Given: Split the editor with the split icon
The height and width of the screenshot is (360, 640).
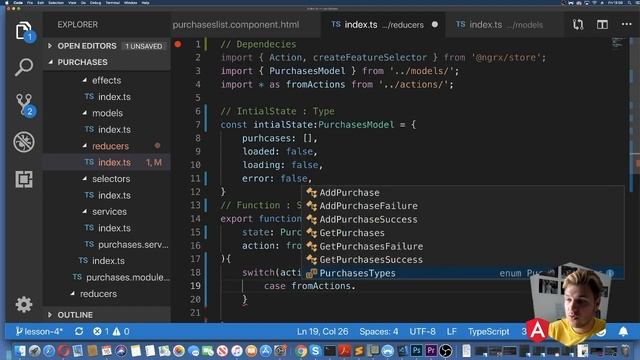Looking at the screenshot, I should [602, 24].
